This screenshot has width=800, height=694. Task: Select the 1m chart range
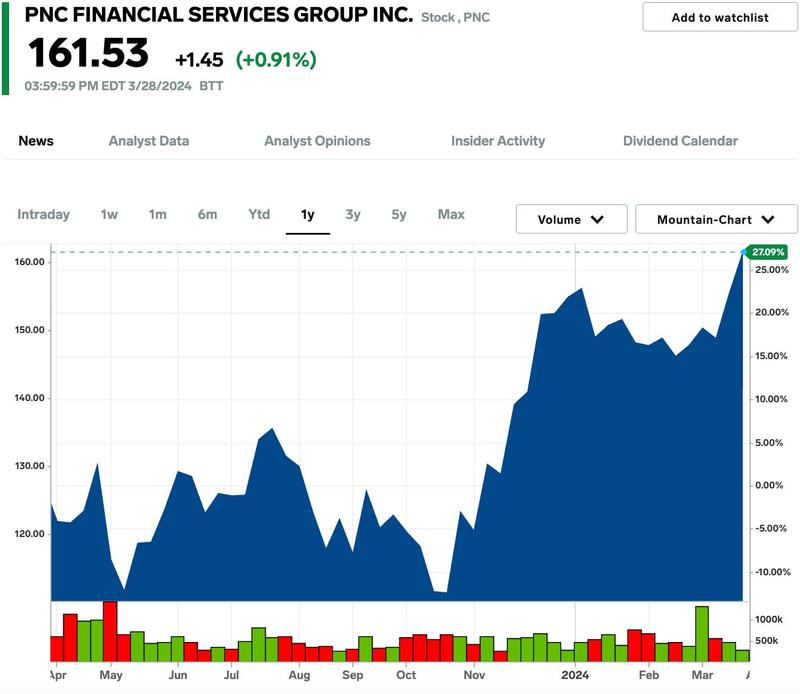[158, 214]
